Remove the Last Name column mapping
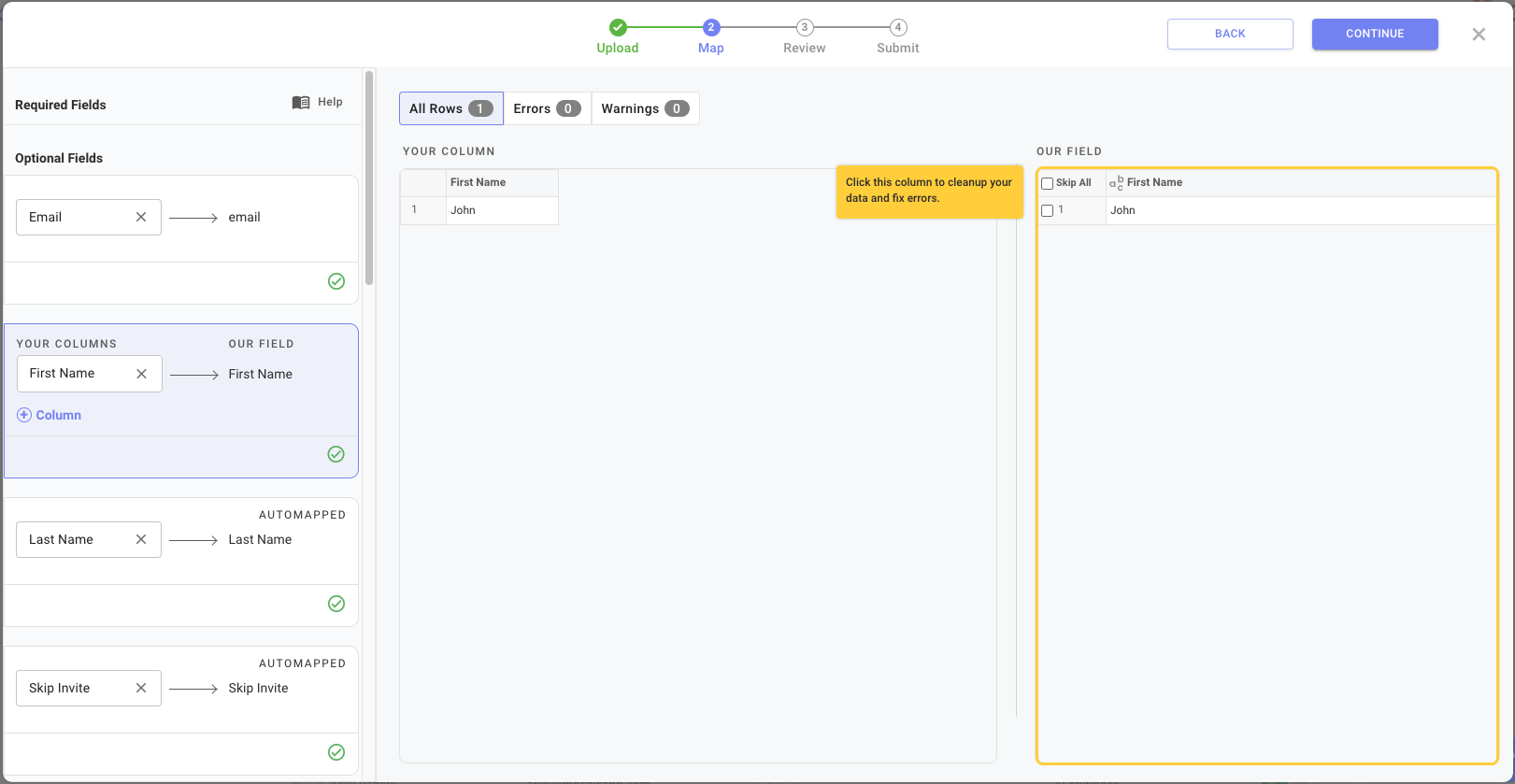 pos(141,539)
